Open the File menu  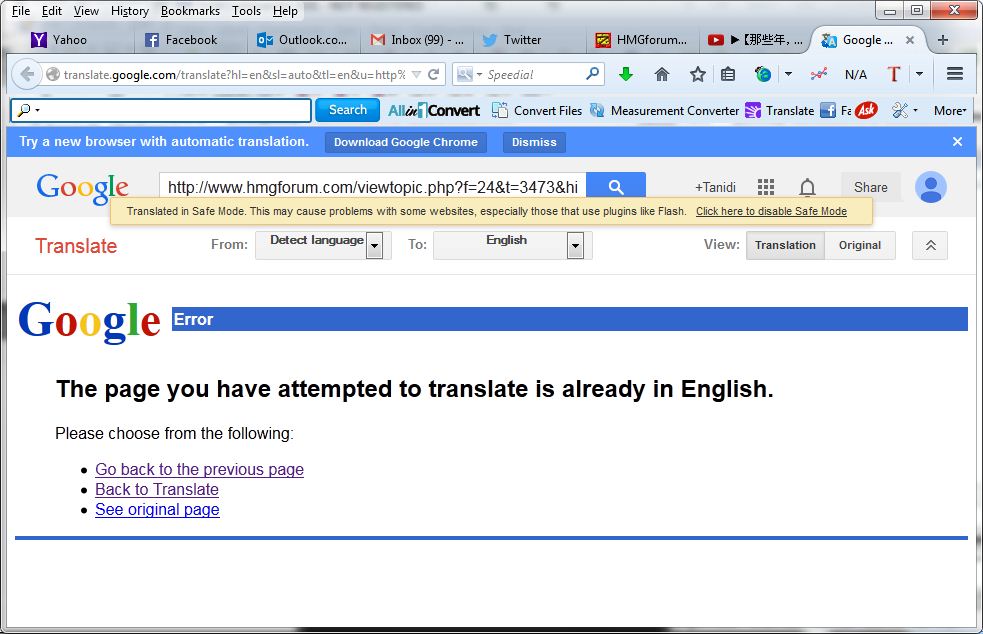(21, 11)
